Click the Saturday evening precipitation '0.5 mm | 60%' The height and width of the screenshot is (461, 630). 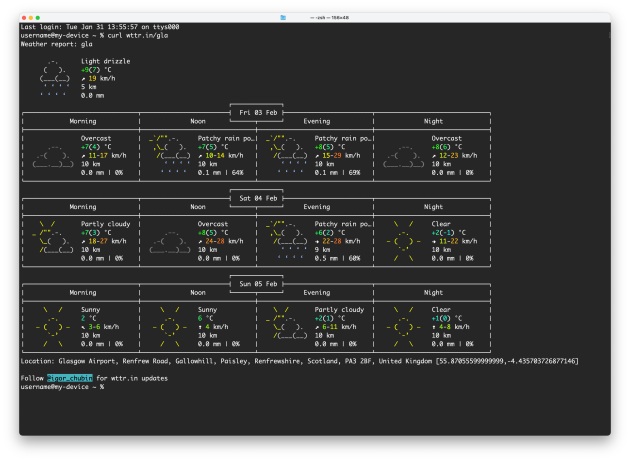(338, 258)
